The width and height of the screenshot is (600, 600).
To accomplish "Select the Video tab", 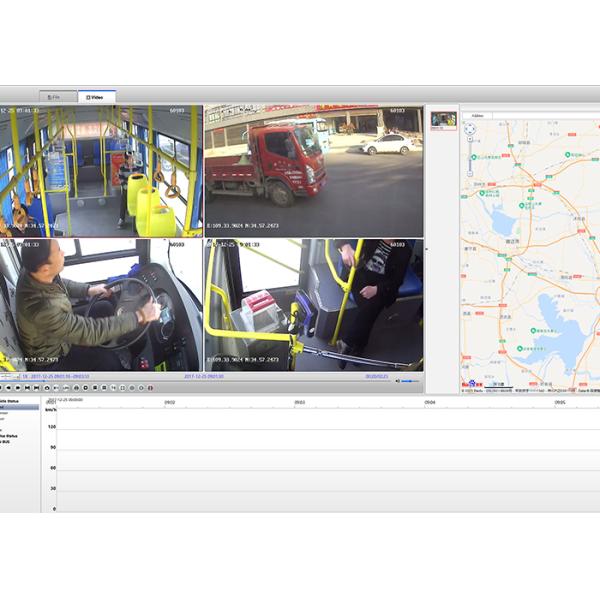I will tap(97, 97).
